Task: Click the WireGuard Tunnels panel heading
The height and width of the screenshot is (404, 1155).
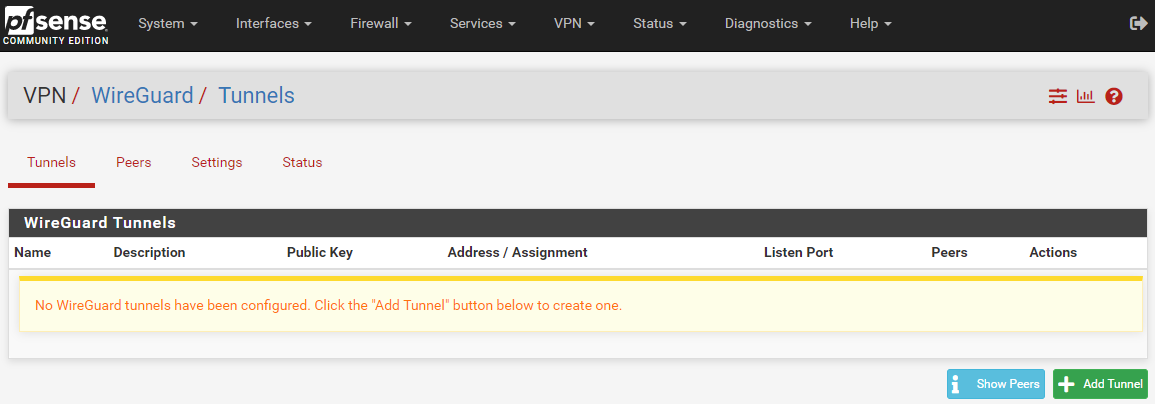Action: (x=578, y=223)
